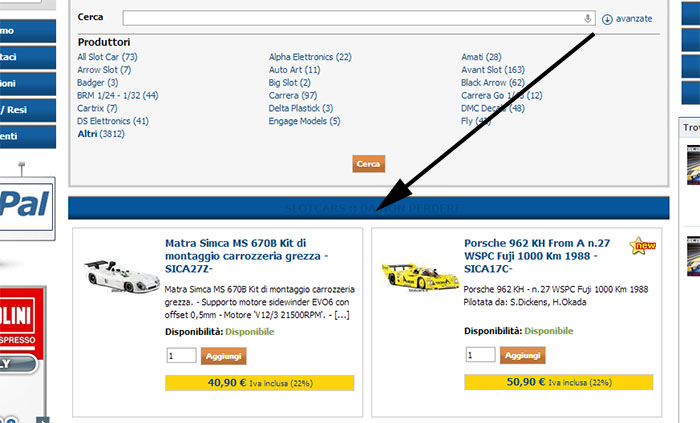Image resolution: width=700 pixels, height=423 pixels.
Task: Open Alpha Elettronics (22) producer link
Action: pyautogui.click(x=310, y=57)
